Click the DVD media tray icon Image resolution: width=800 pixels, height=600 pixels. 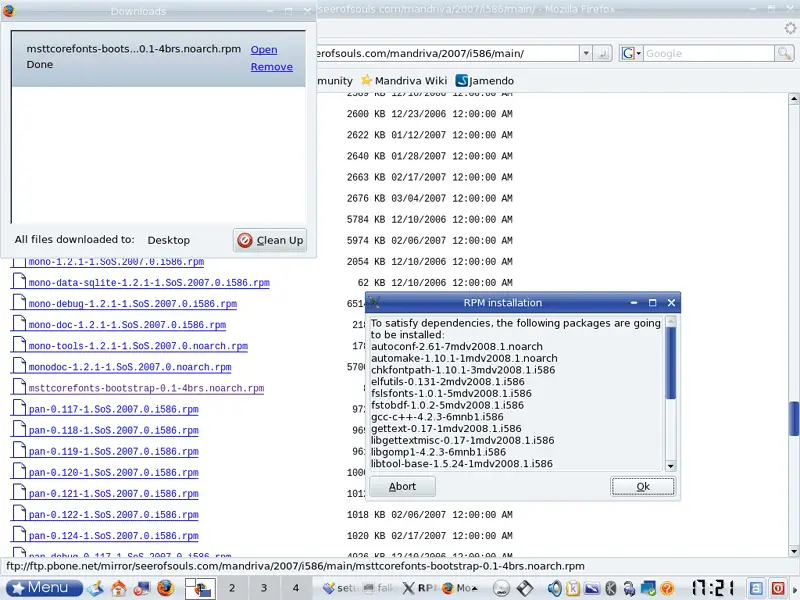click(x=502, y=588)
